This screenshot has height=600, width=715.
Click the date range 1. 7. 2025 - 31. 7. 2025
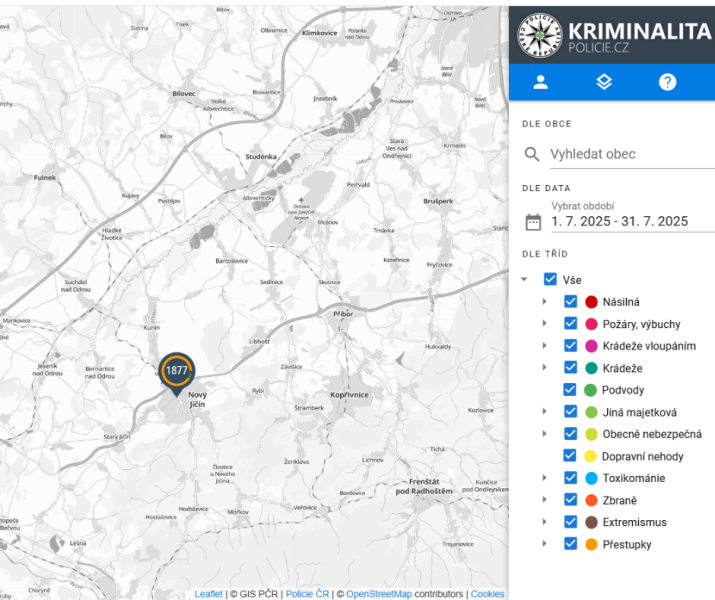click(x=619, y=222)
